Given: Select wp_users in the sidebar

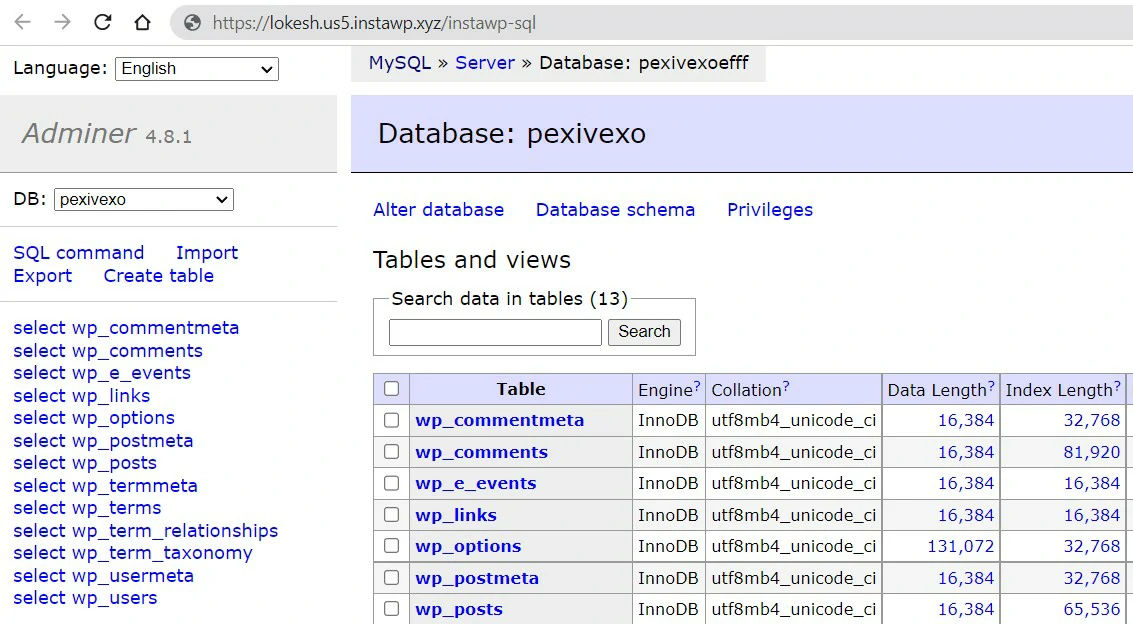Looking at the screenshot, I should pos(85,598).
